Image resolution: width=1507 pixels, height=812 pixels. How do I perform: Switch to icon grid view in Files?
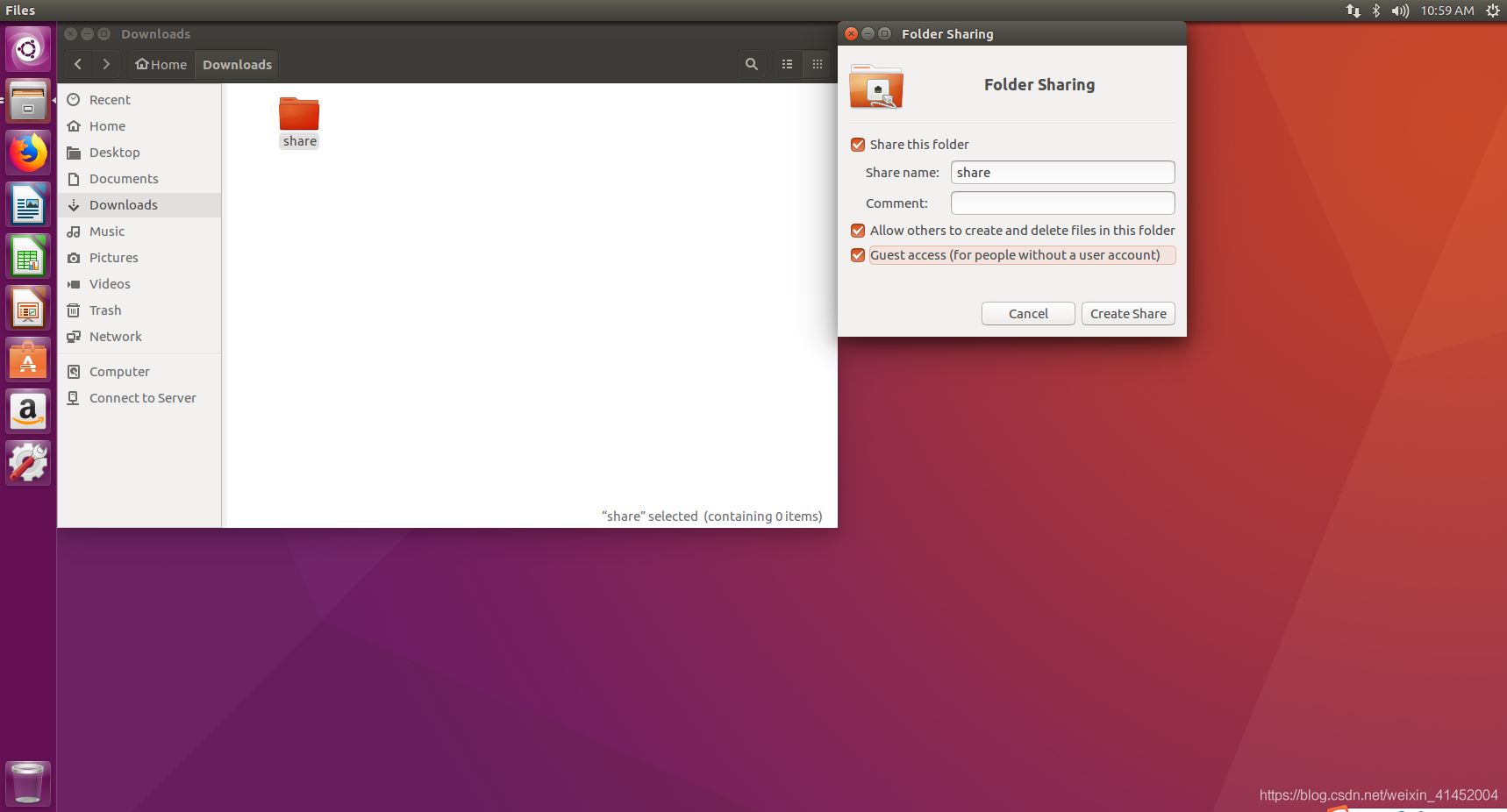[x=818, y=64]
